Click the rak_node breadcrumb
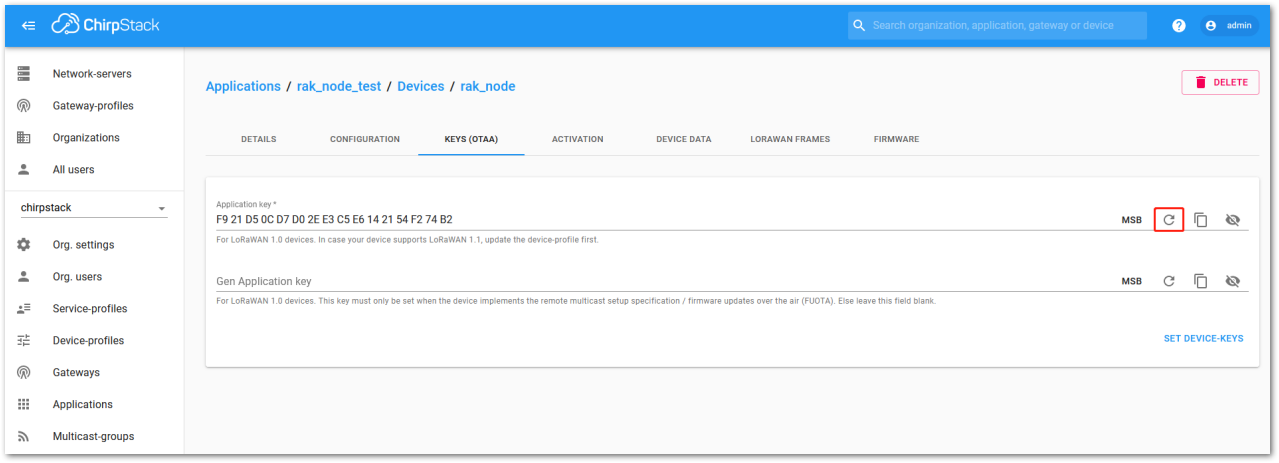This screenshot has width=1279, height=463. pyautogui.click(x=488, y=87)
